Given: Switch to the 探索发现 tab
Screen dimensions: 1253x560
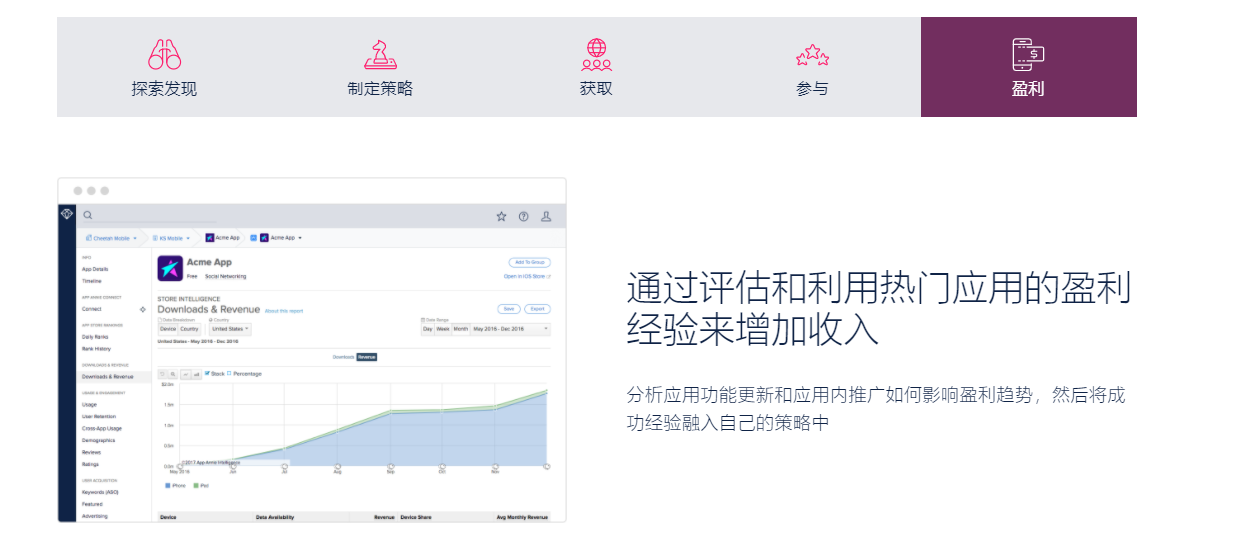Looking at the screenshot, I should [x=164, y=67].
